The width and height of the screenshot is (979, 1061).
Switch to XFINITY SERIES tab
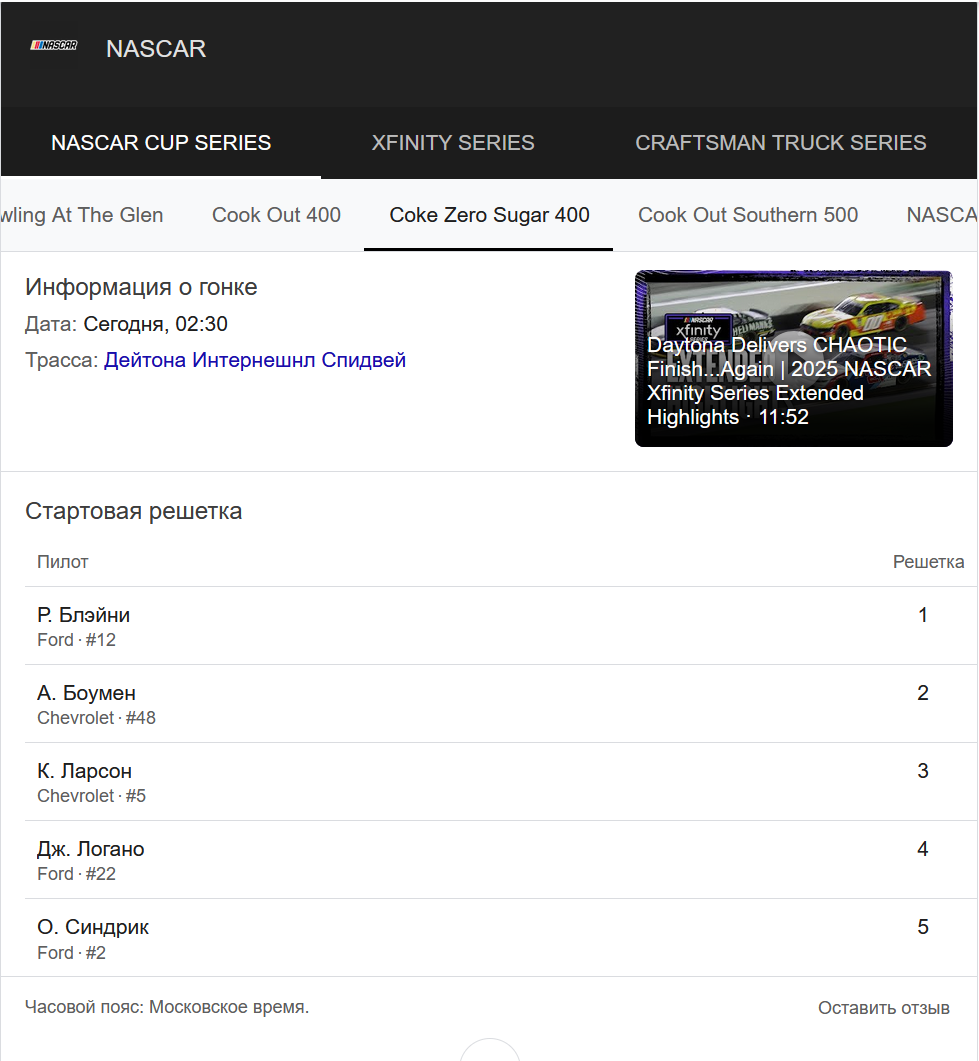(453, 143)
